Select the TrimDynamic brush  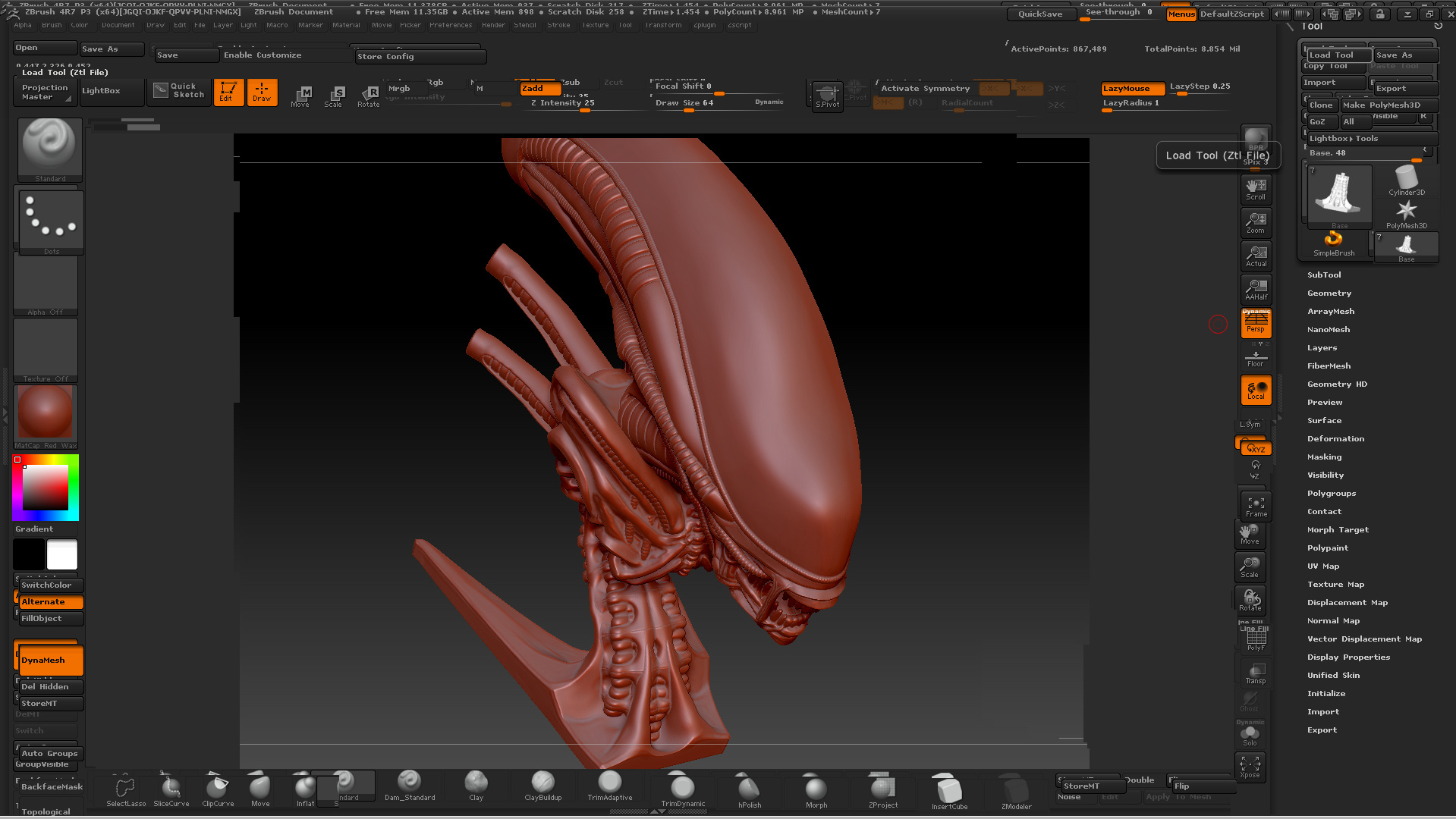click(x=683, y=789)
